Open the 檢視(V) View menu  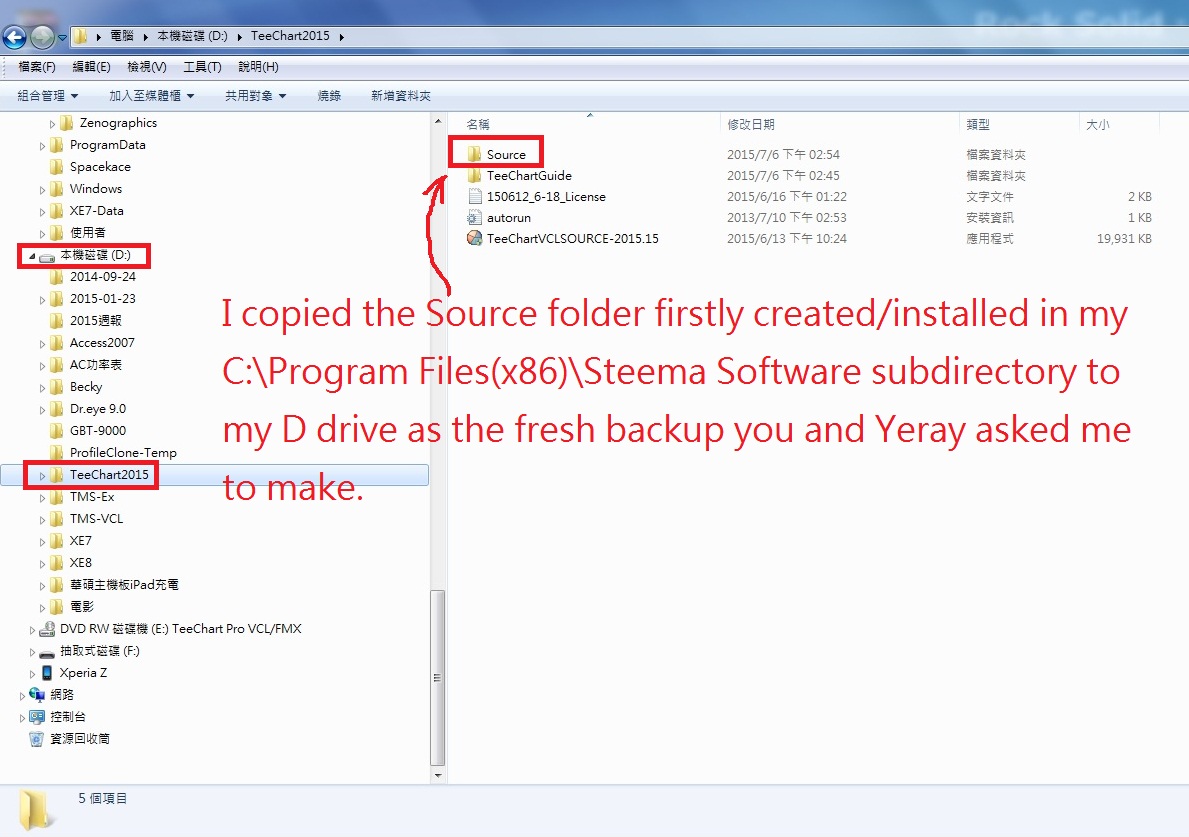(x=147, y=67)
